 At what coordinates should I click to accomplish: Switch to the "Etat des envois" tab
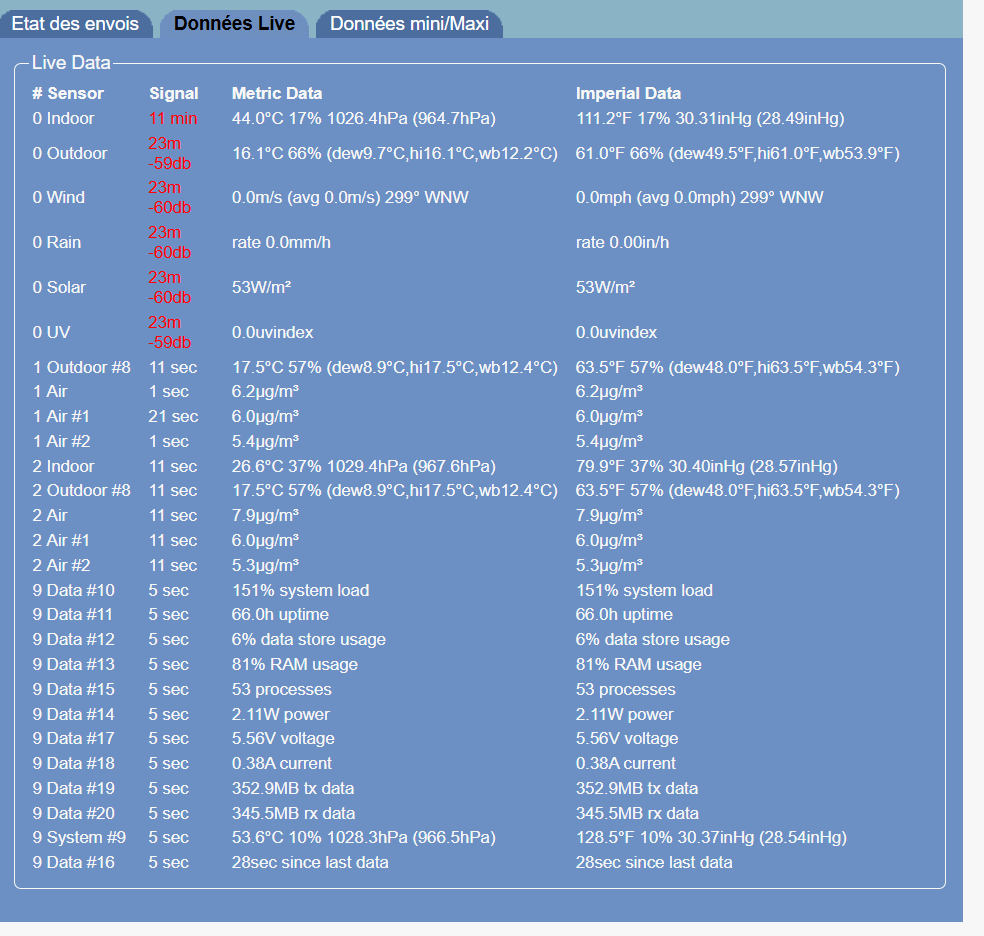pos(75,24)
